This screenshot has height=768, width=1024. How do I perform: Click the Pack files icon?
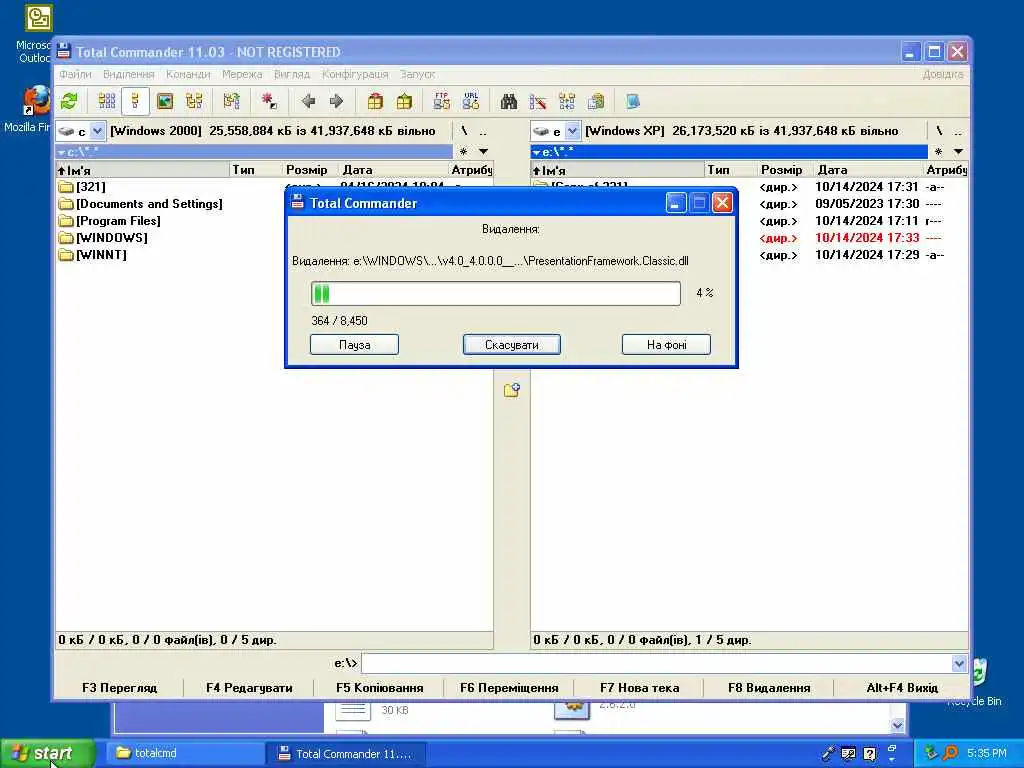point(375,101)
